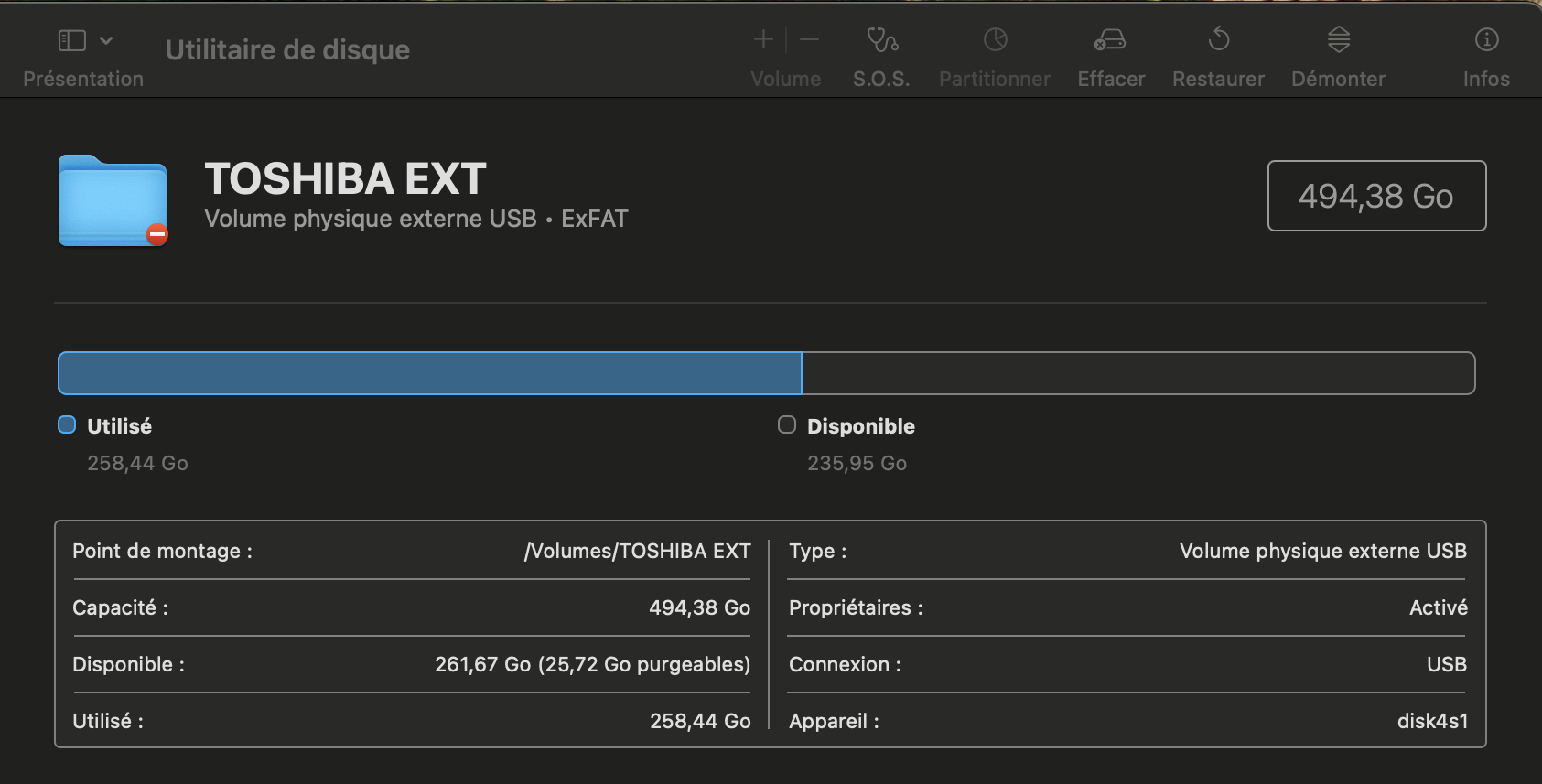Click the used portion of storage bar
This screenshot has width=1542, height=784.
coord(429,373)
